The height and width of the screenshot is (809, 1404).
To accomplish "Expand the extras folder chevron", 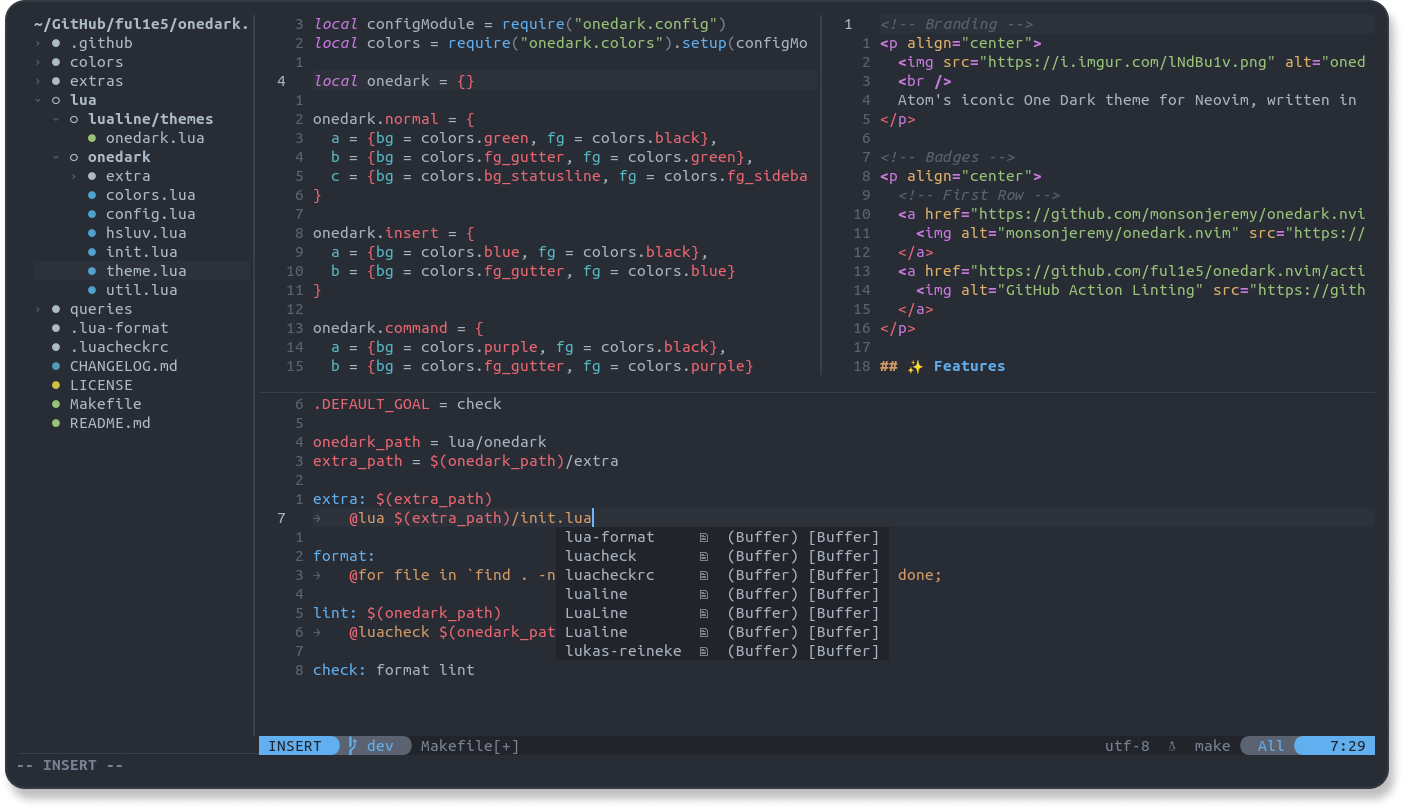I will (x=38, y=81).
